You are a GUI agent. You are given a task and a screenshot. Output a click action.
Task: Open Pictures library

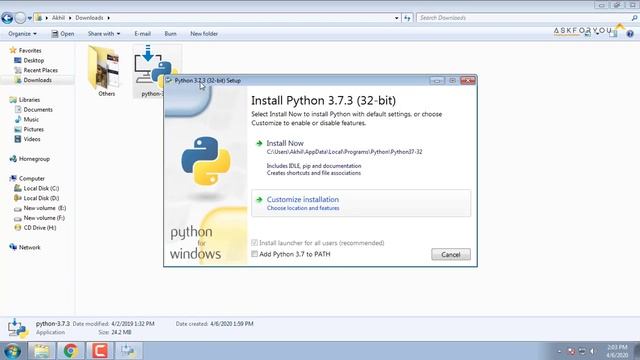click(33, 129)
